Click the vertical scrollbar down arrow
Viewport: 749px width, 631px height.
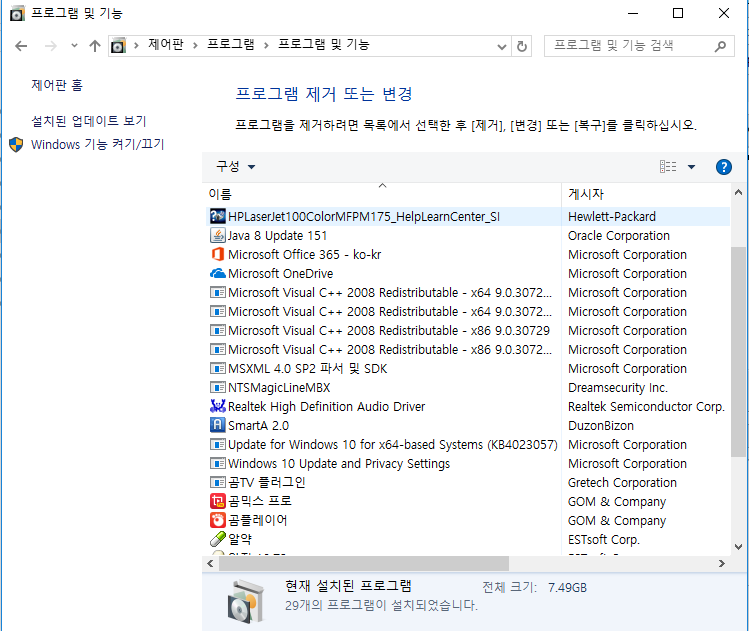click(x=738, y=546)
